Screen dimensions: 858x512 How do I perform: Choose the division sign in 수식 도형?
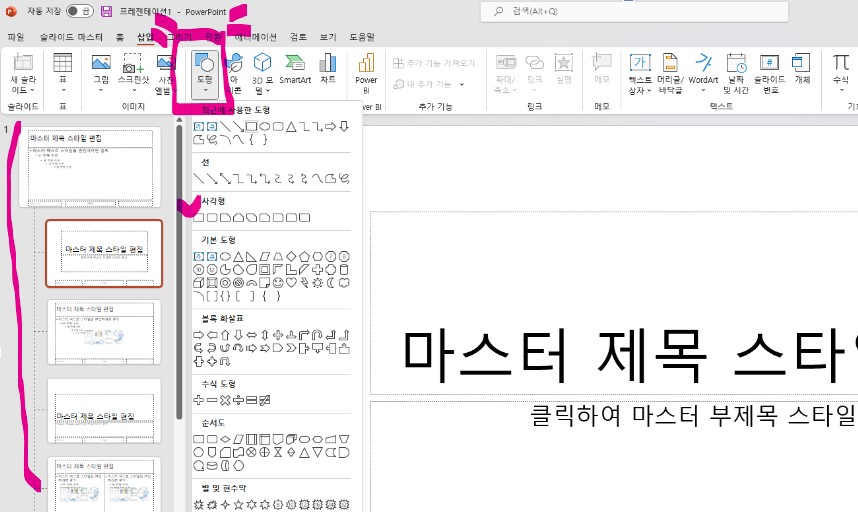(238, 400)
